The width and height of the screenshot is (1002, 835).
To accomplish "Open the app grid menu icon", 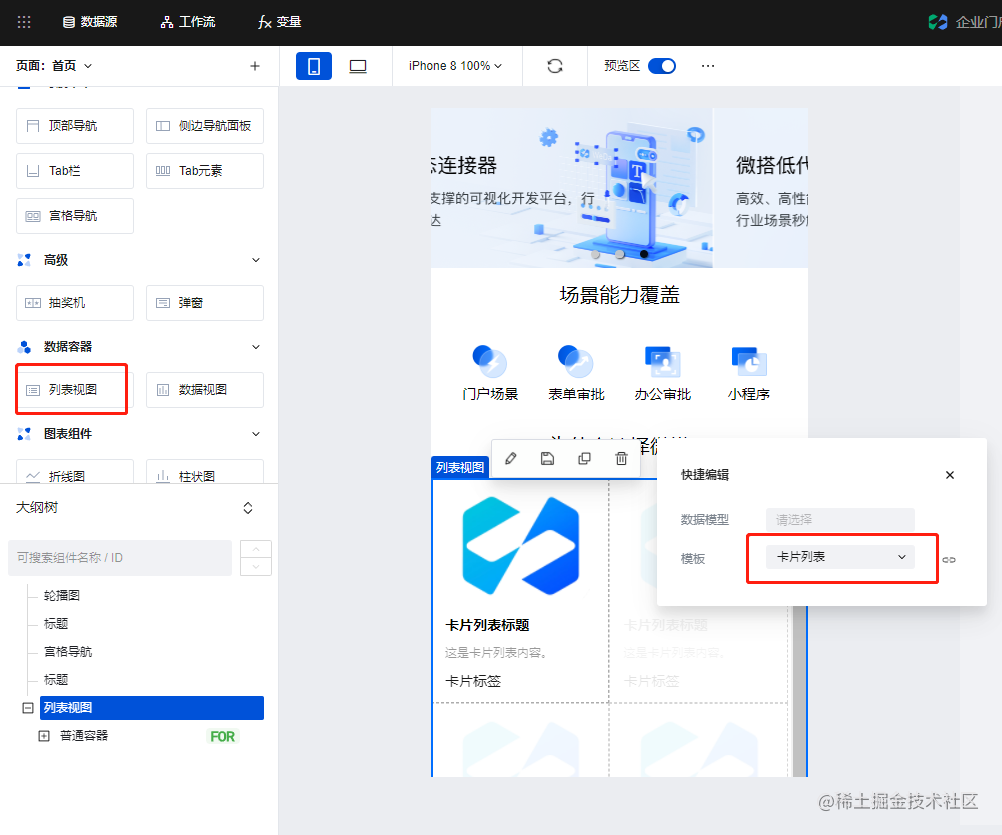I will pyautogui.click(x=24, y=22).
